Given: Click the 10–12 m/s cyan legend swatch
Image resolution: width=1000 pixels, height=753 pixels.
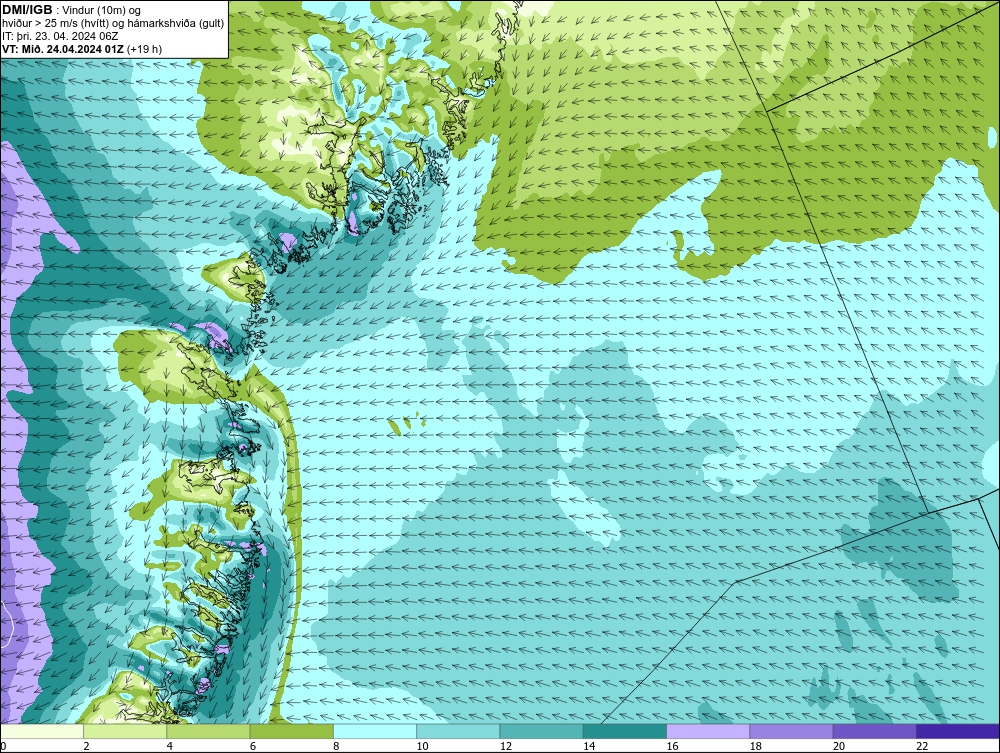Looking at the screenshot, I should coord(458,731).
